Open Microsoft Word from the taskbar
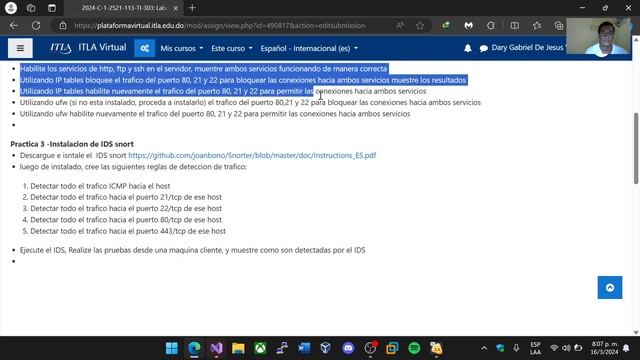 [304, 348]
